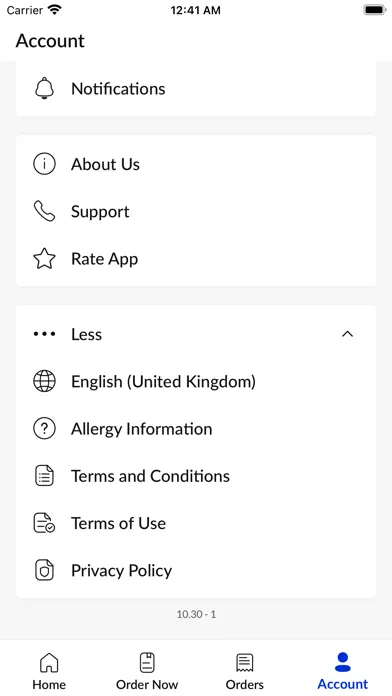
Task: Select the Account tab
Action: click(343, 671)
